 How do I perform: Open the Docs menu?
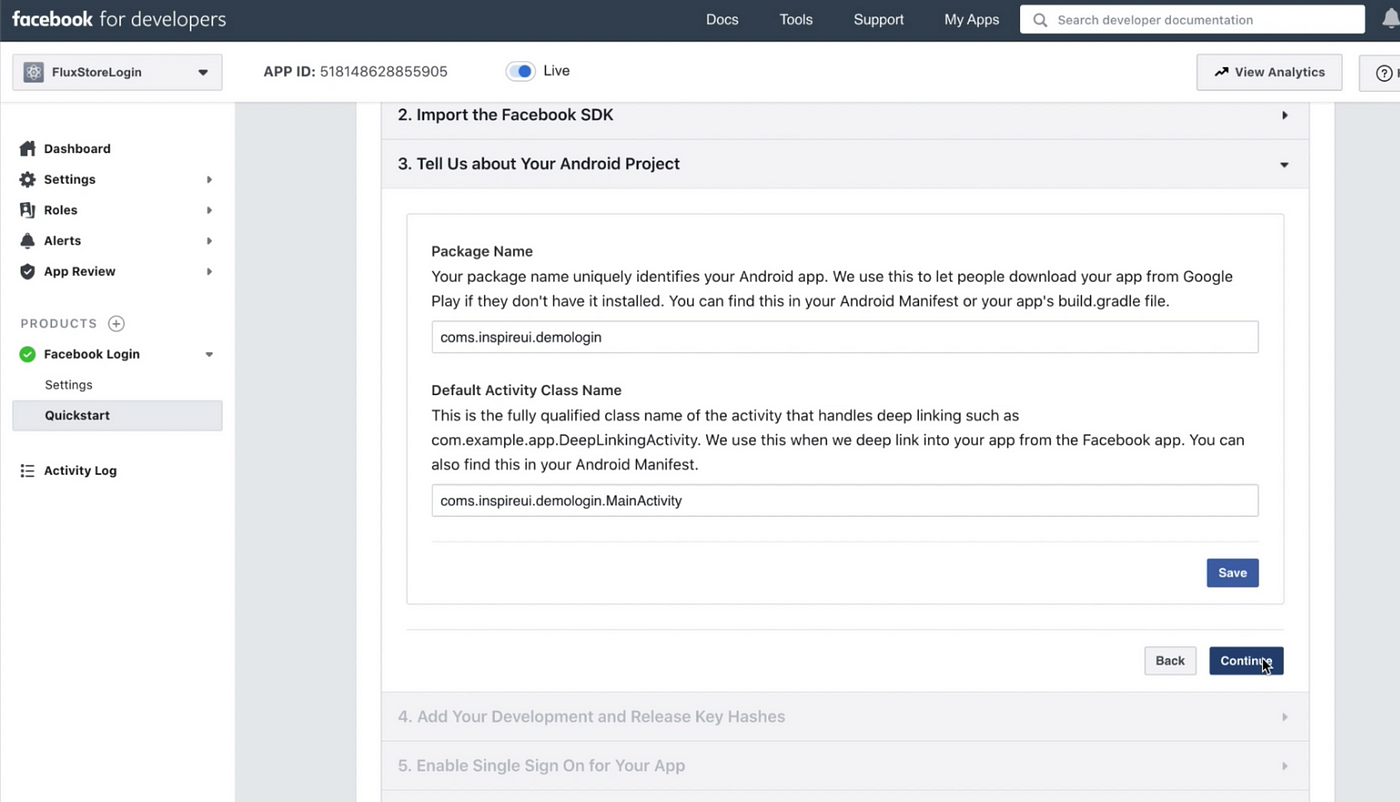722,20
